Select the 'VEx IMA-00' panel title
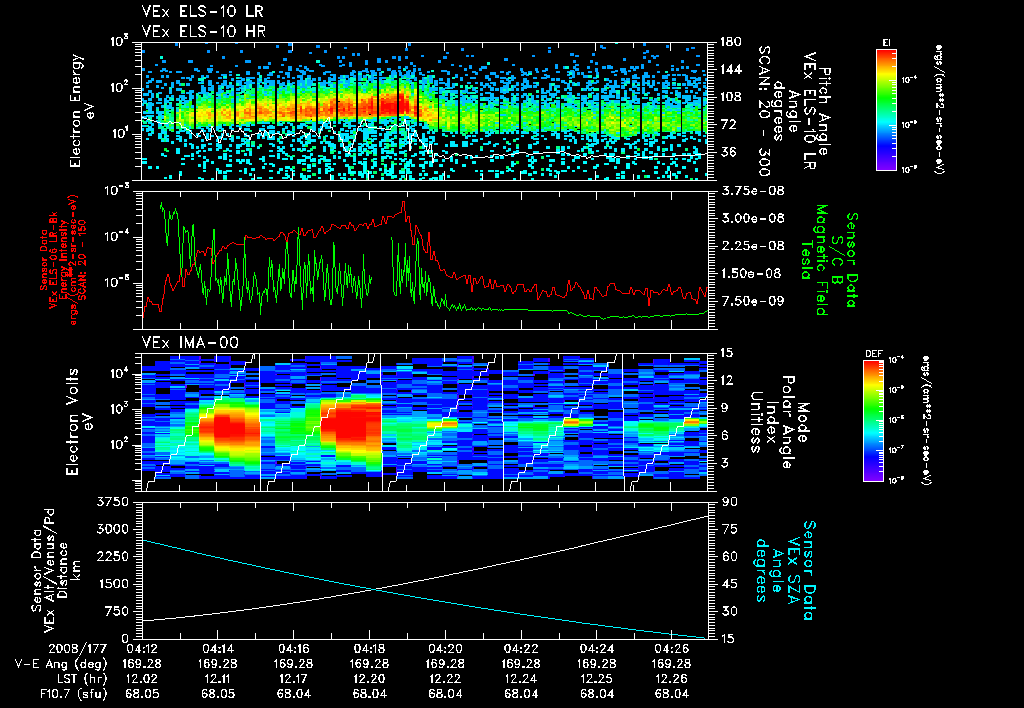1024x708 pixels. (190, 342)
